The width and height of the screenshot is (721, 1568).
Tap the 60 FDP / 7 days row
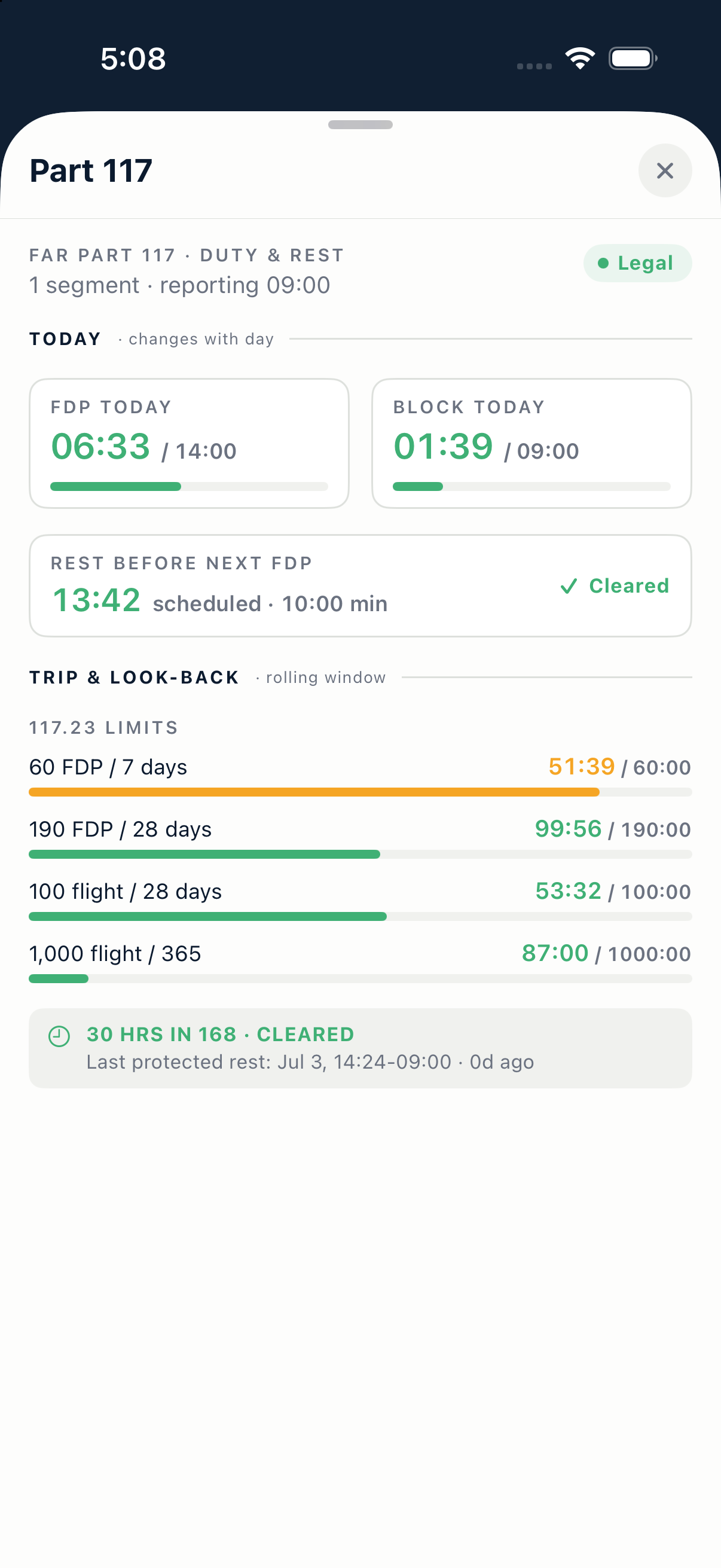(x=360, y=775)
